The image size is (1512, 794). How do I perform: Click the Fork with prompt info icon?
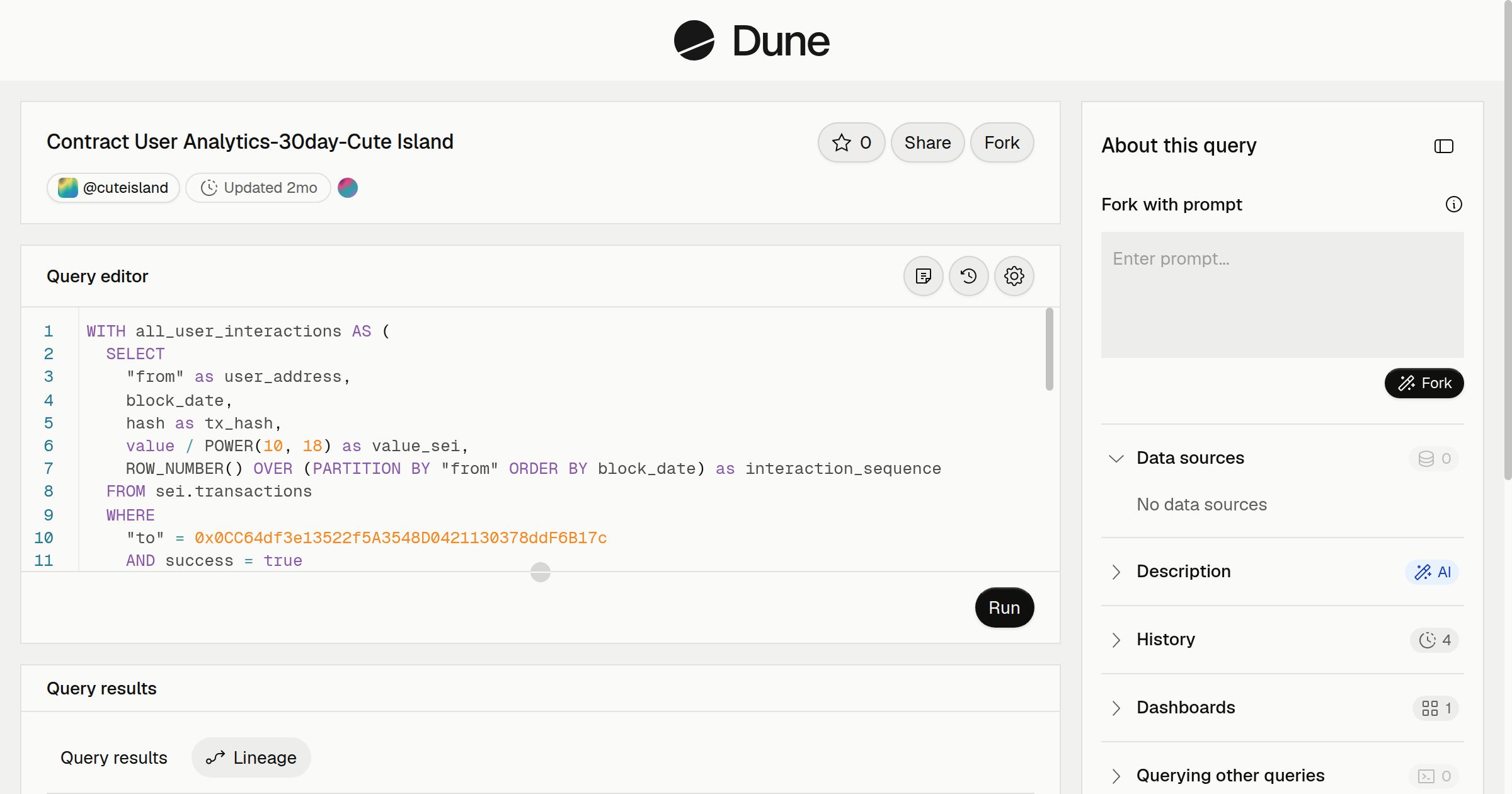point(1454,204)
